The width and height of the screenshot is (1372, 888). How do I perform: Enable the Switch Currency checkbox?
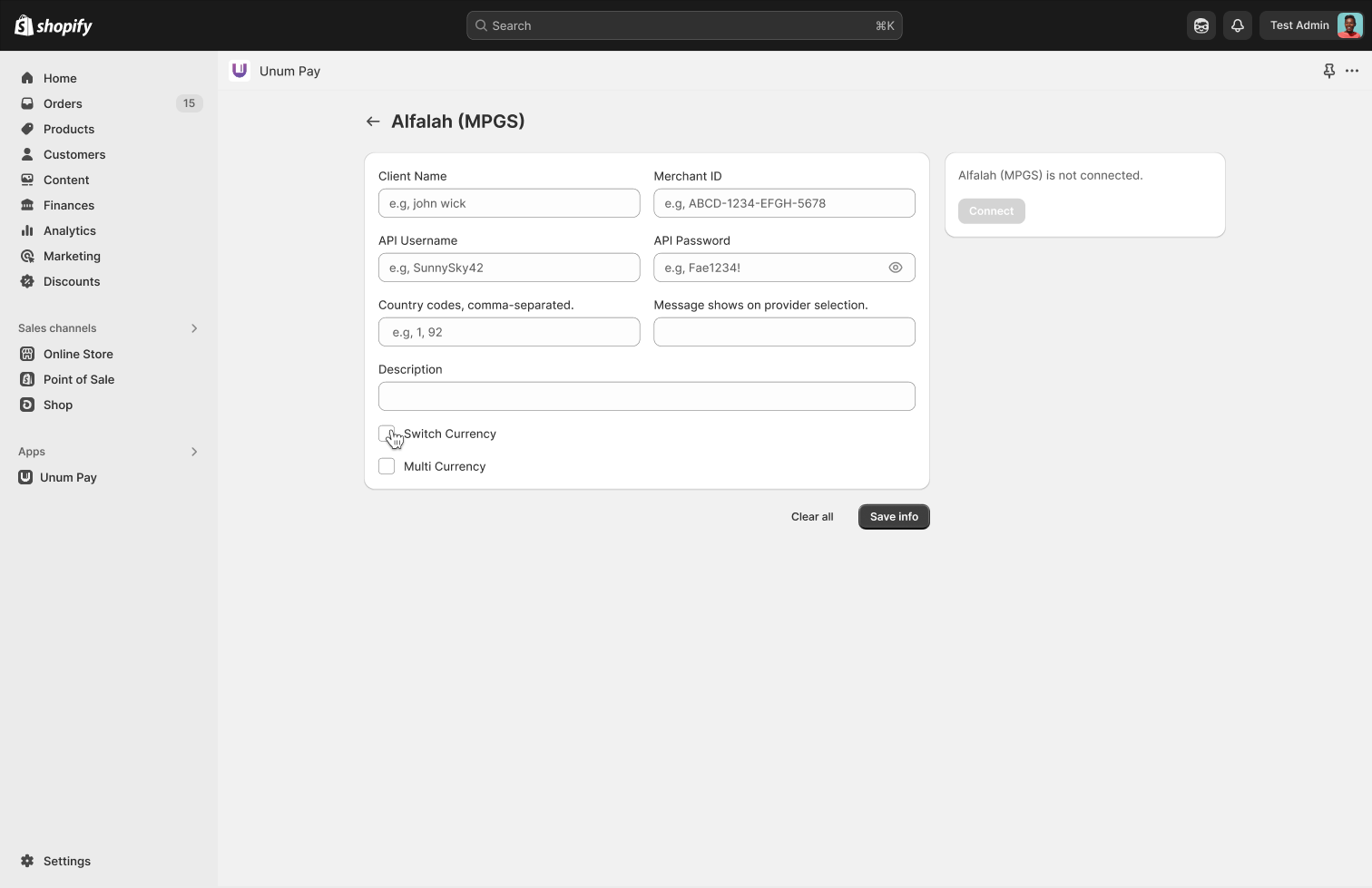387,434
